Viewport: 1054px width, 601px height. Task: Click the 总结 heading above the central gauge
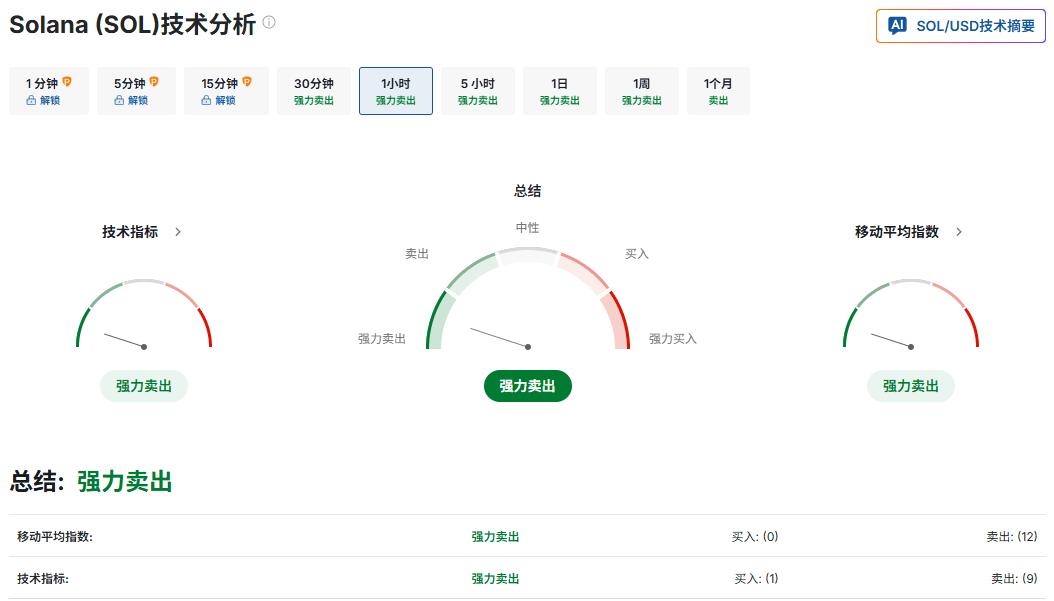(528, 191)
